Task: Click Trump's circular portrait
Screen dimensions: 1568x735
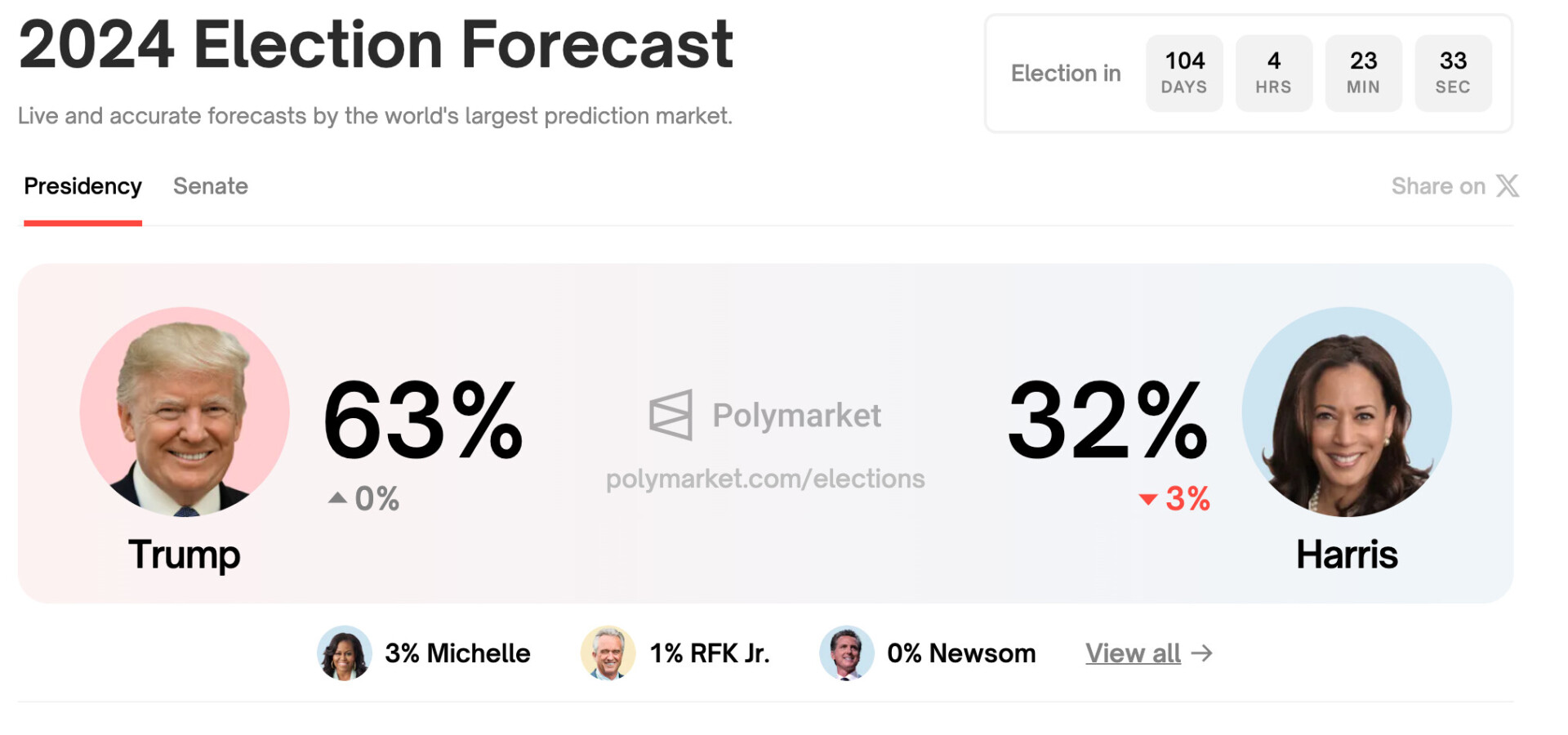Action: click(x=185, y=412)
